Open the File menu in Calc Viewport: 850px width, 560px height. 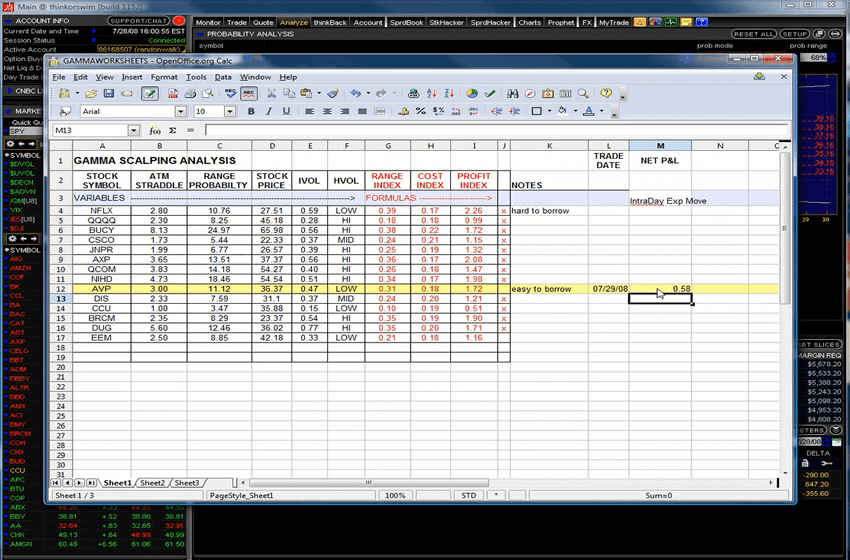(59, 77)
